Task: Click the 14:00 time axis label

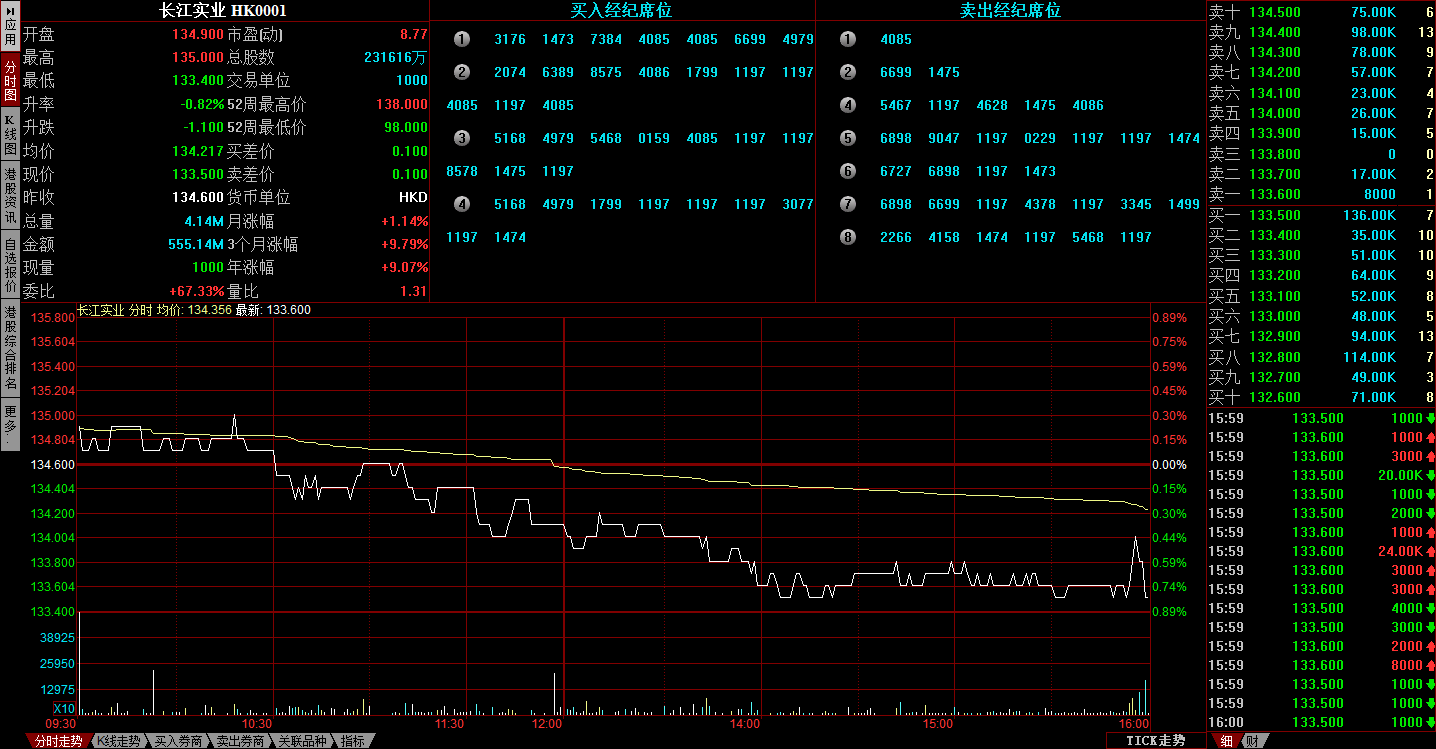Action: coord(744,723)
